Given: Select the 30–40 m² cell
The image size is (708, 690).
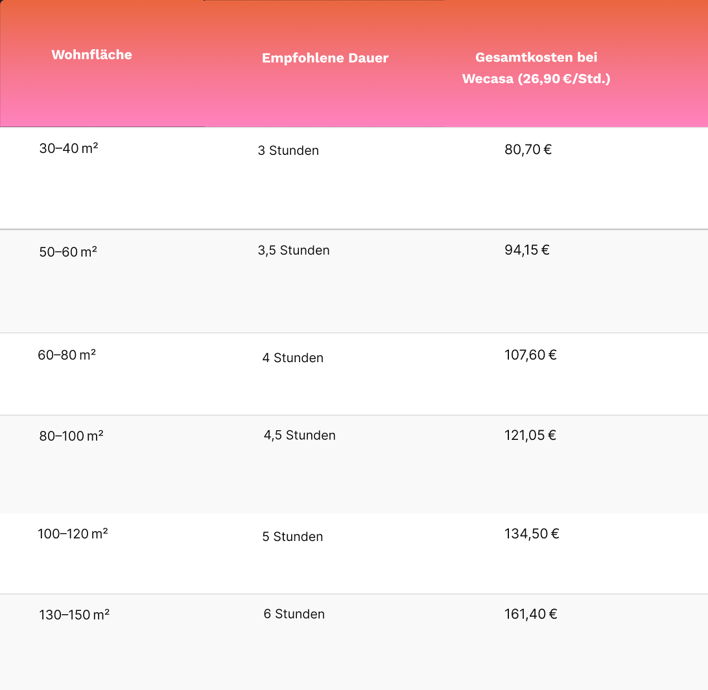Looking at the screenshot, I should 69,148.
